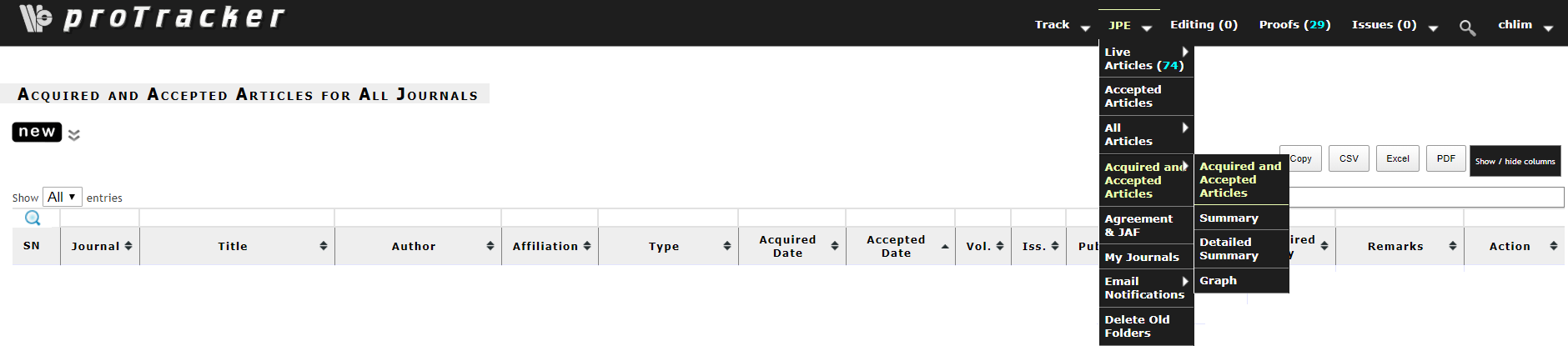The image size is (1568, 346).
Task: Click the Excel export button
Action: pyautogui.click(x=1397, y=158)
